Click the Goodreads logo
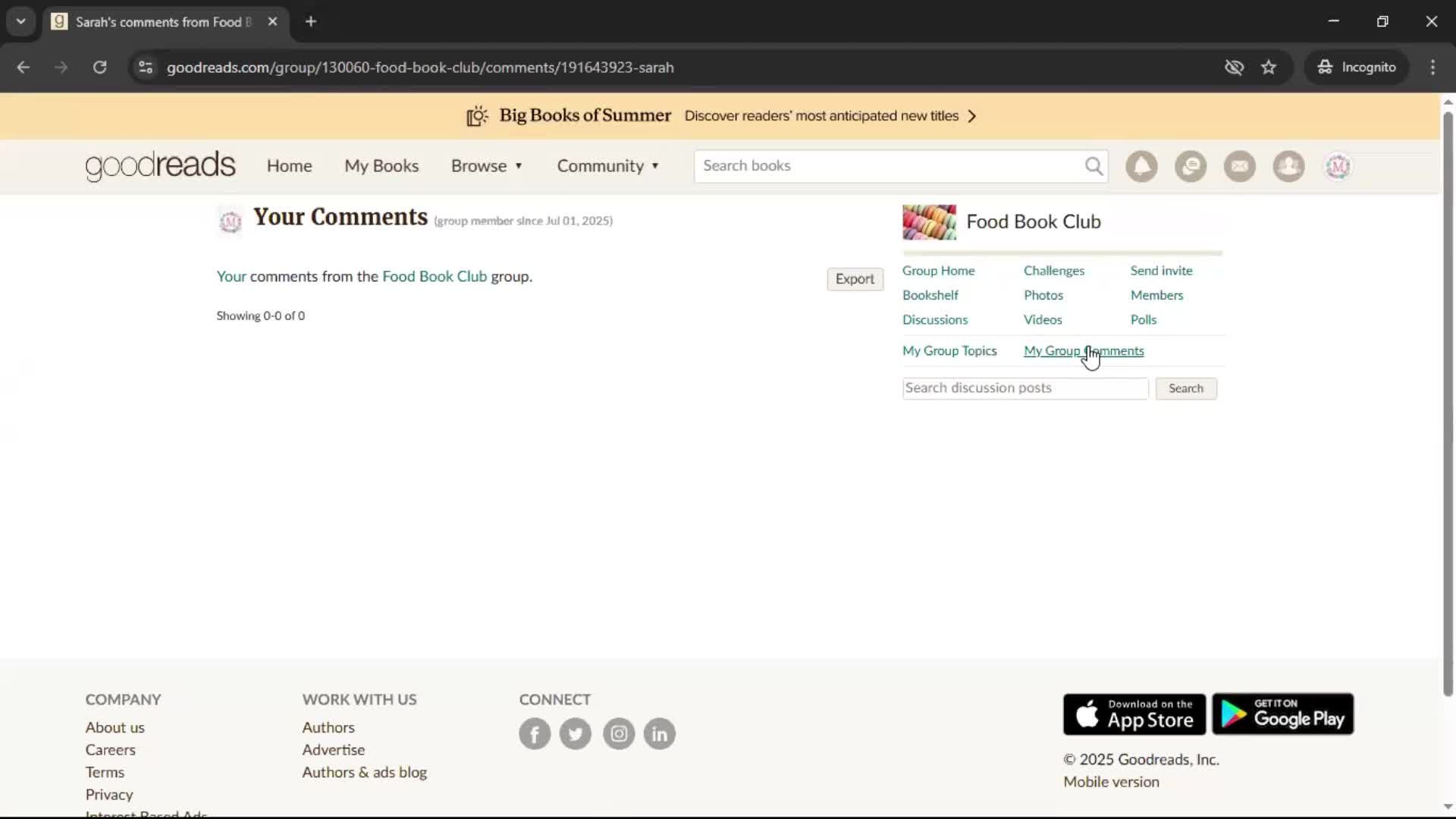This screenshot has height=819, width=1456. 161,166
